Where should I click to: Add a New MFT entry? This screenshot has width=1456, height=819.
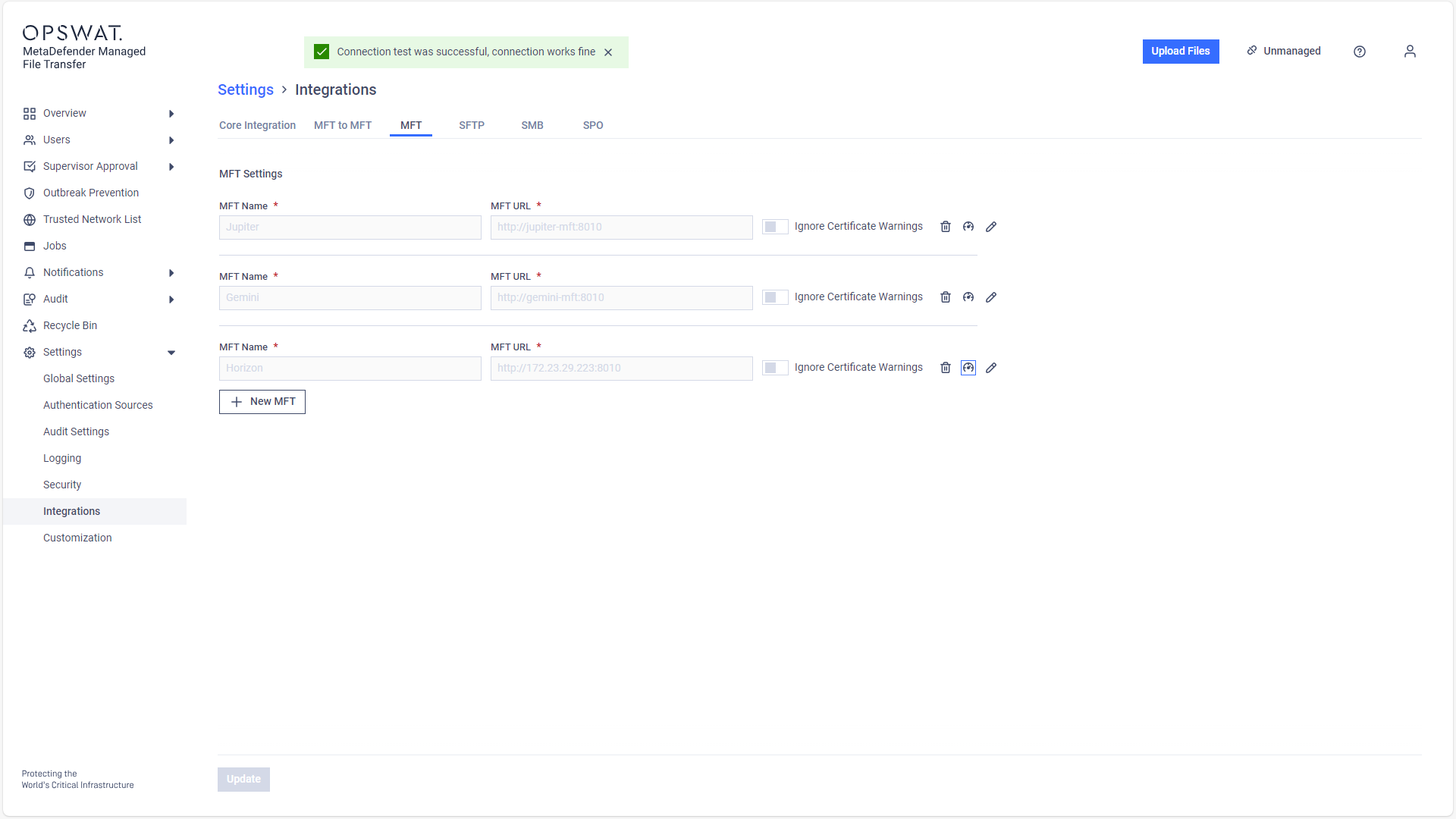pos(262,402)
